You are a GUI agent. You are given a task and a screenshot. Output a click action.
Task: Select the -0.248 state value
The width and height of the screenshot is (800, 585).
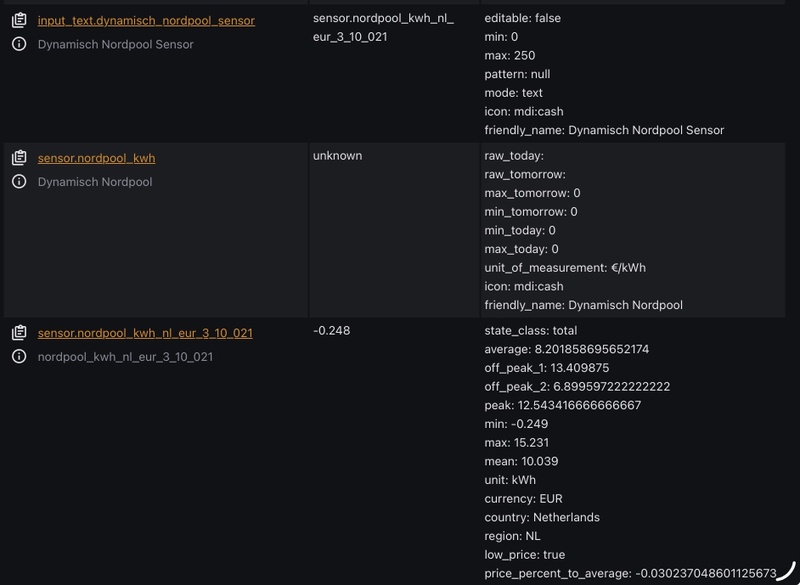pos(332,330)
